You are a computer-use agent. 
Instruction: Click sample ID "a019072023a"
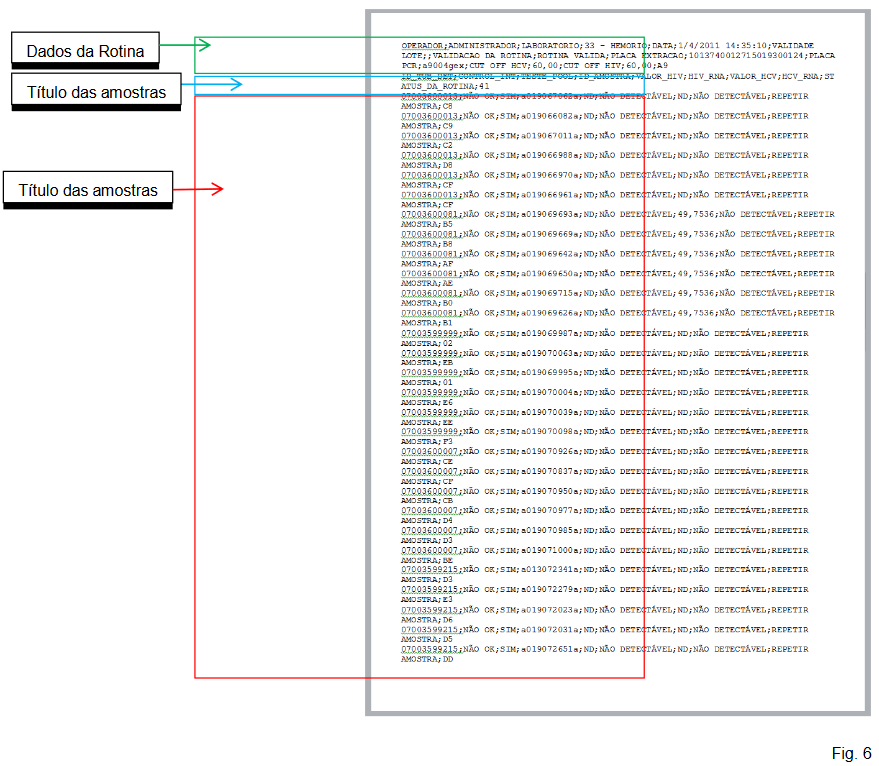click(550, 610)
